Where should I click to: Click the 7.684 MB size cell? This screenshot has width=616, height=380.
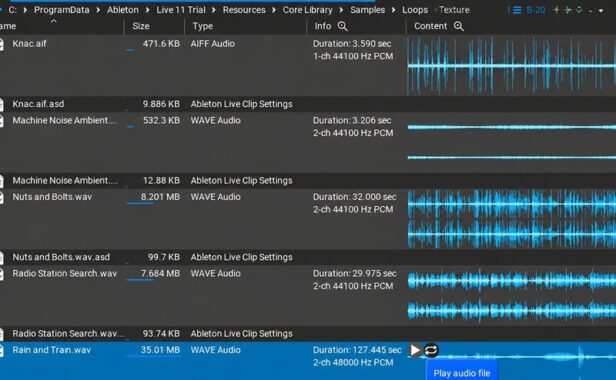click(160, 274)
